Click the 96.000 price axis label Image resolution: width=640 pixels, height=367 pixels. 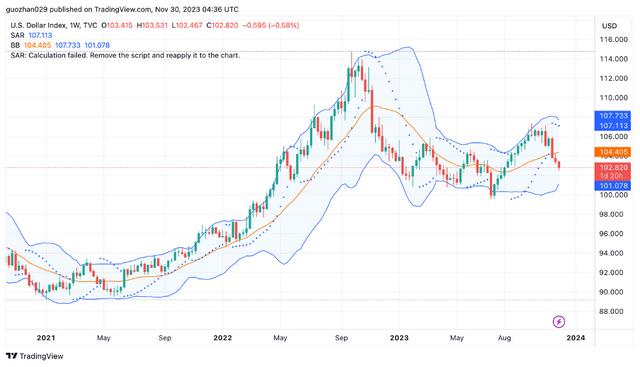[611, 234]
